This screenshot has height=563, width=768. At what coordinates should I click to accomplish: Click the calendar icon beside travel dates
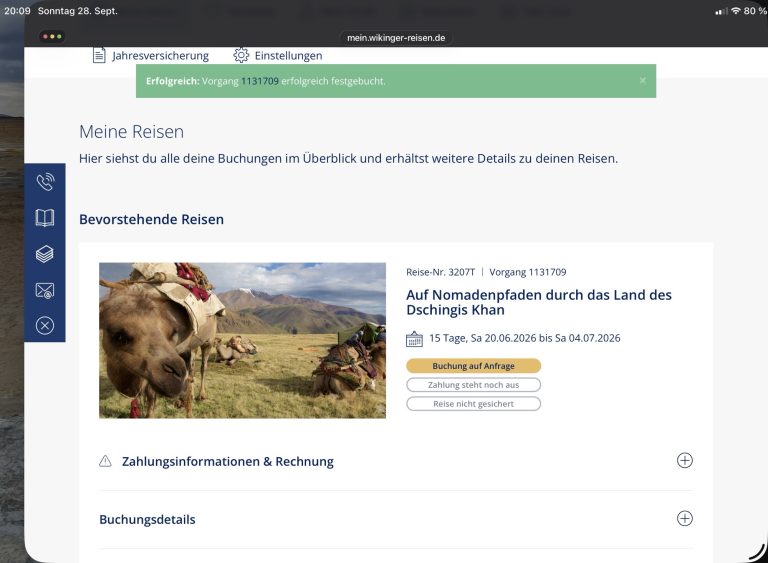pos(415,338)
